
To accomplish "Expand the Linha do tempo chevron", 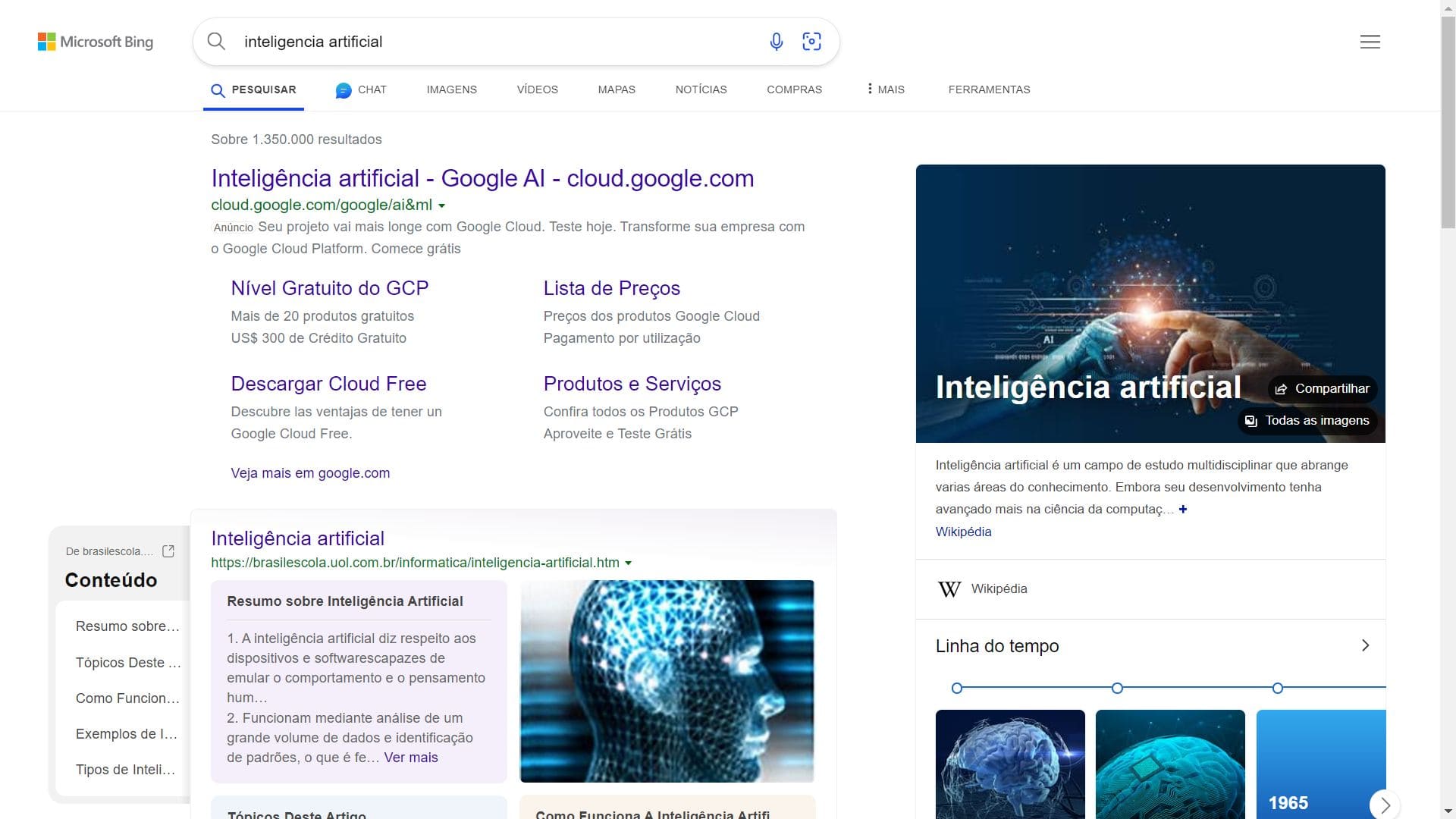I will tap(1365, 645).
